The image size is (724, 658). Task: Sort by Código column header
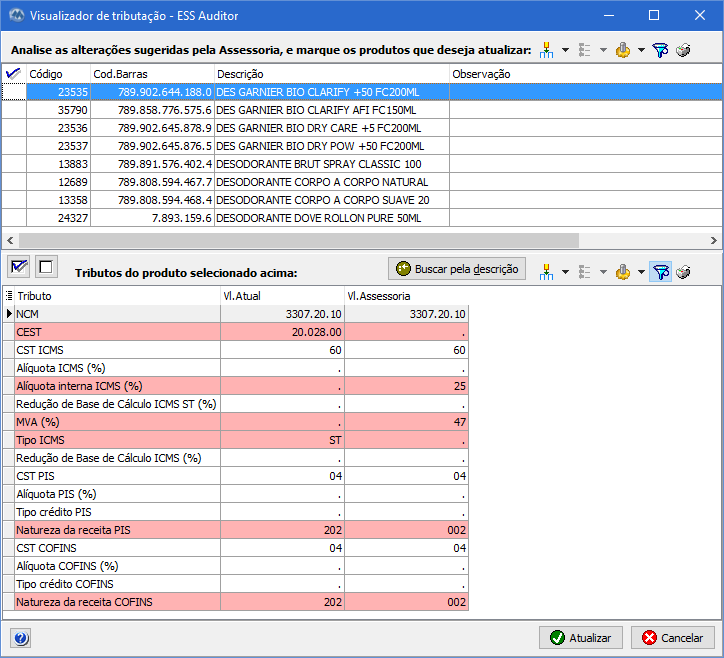click(58, 74)
